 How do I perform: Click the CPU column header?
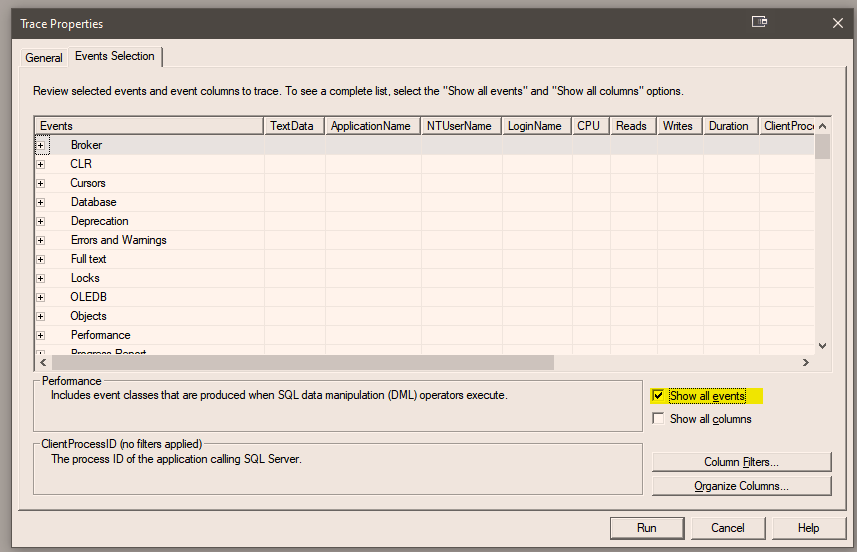(591, 126)
